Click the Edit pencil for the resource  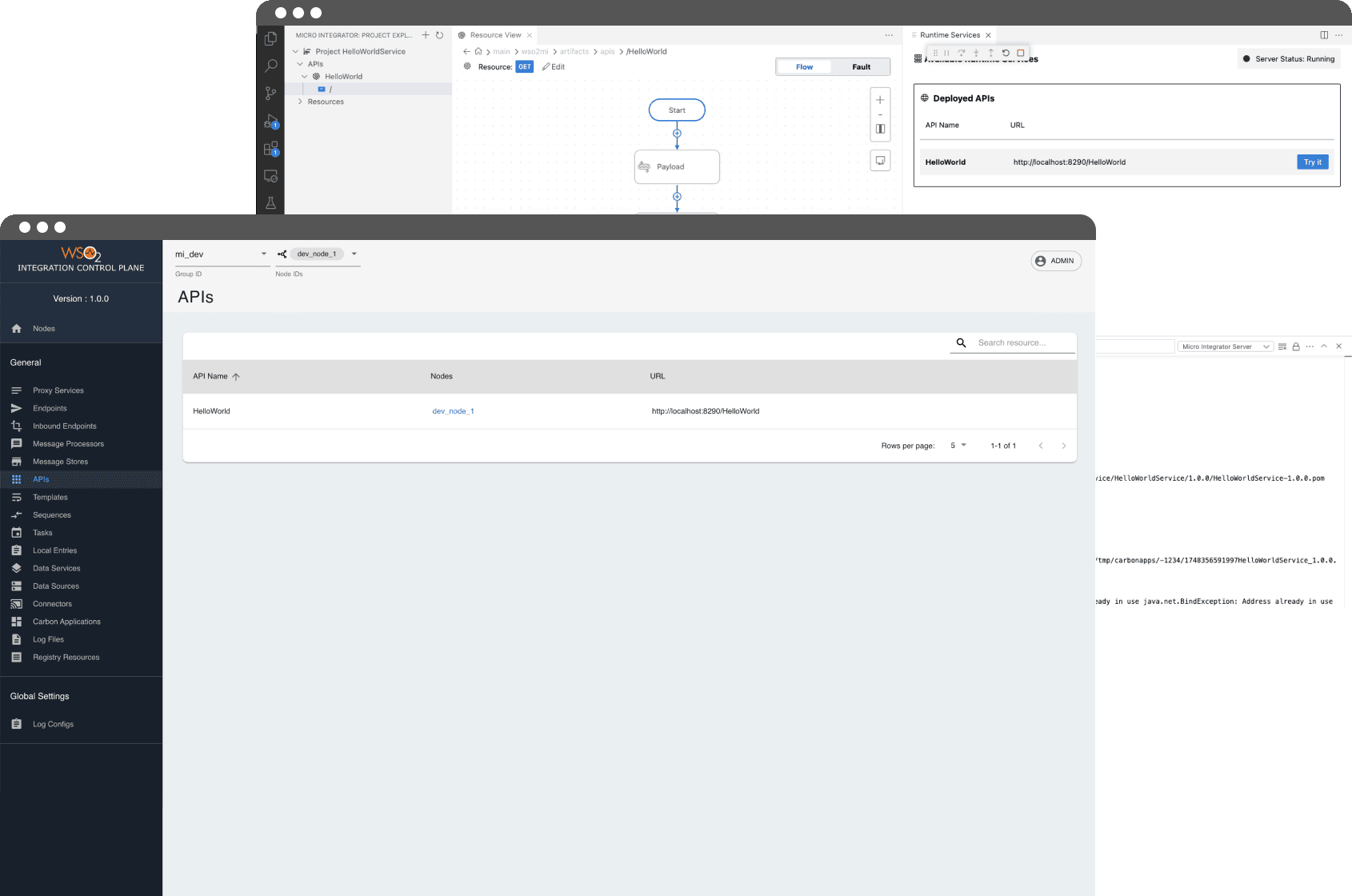pos(554,67)
